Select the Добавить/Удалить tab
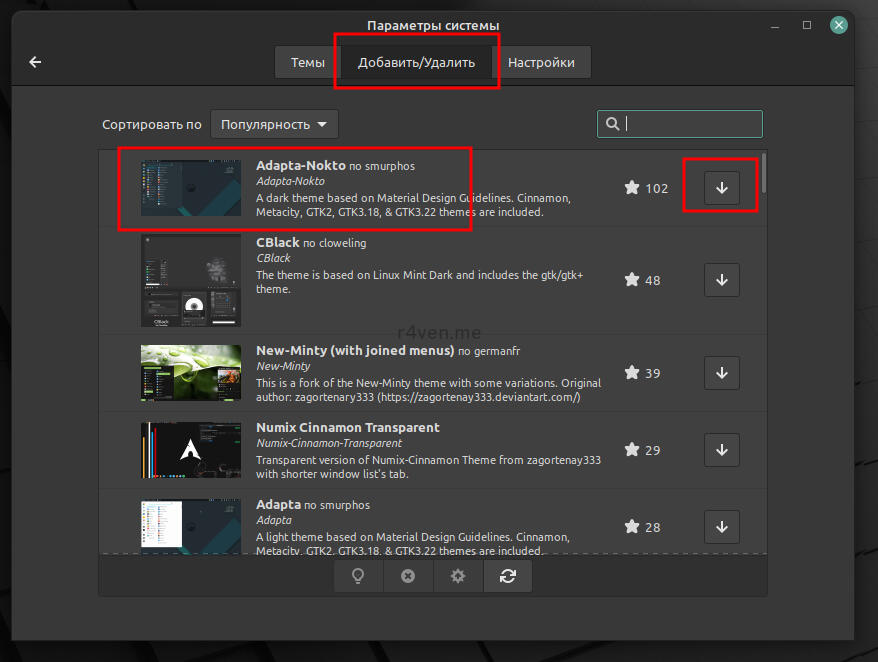Screen dimensions: 878x662 click(x=416, y=62)
